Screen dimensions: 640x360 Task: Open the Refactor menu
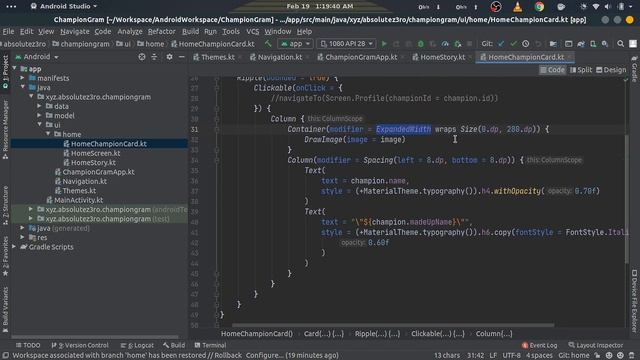point(161,31)
